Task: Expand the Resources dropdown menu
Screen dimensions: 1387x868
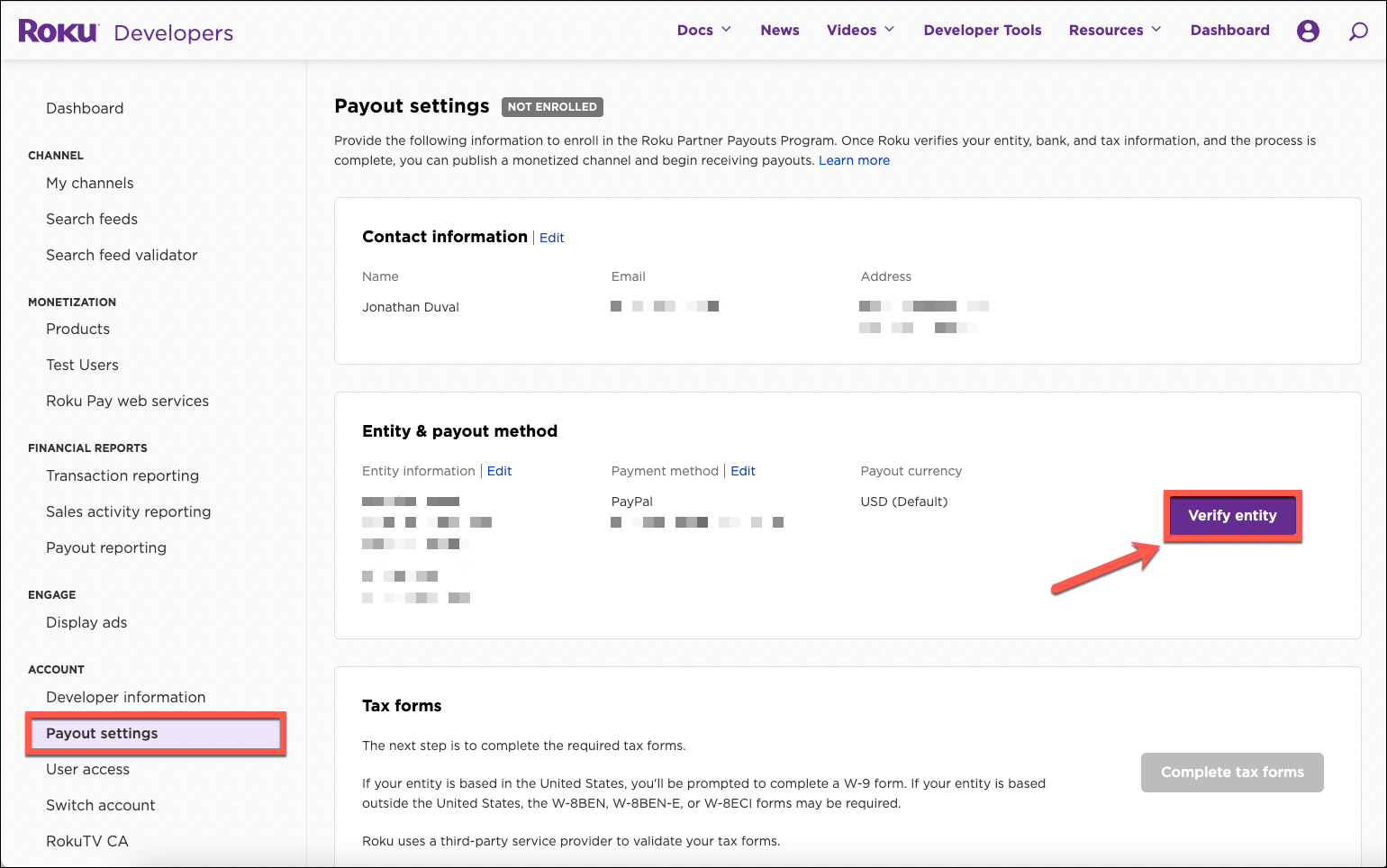Action: tap(1115, 30)
